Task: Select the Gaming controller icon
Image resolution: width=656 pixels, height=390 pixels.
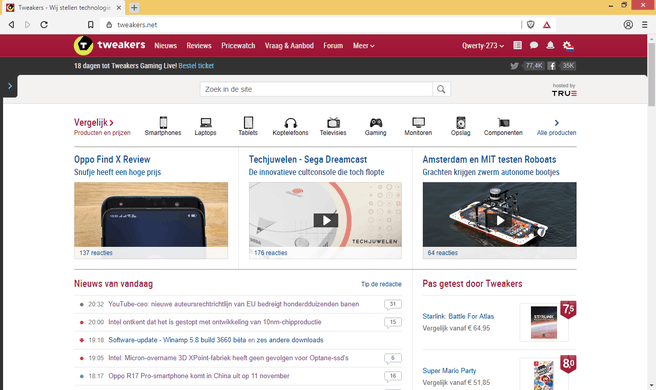Action: tap(376, 123)
